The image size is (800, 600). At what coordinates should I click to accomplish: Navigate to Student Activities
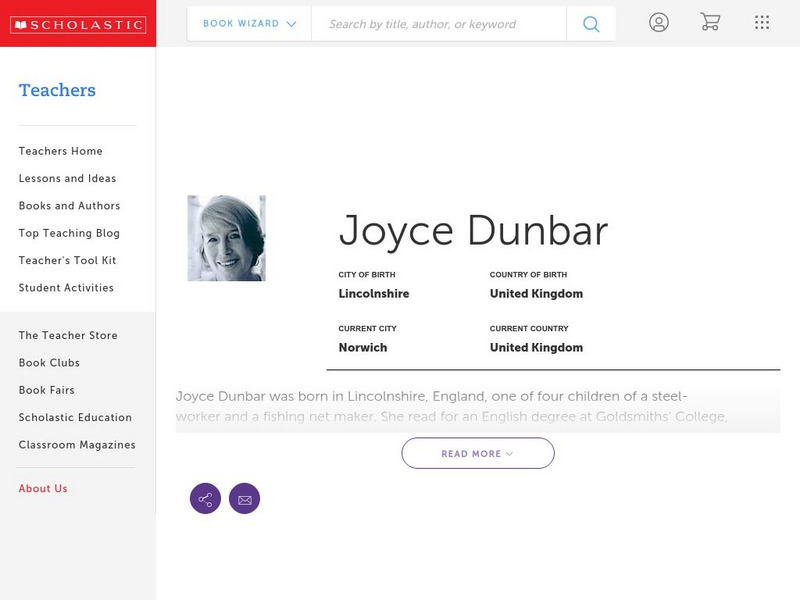[66, 288]
